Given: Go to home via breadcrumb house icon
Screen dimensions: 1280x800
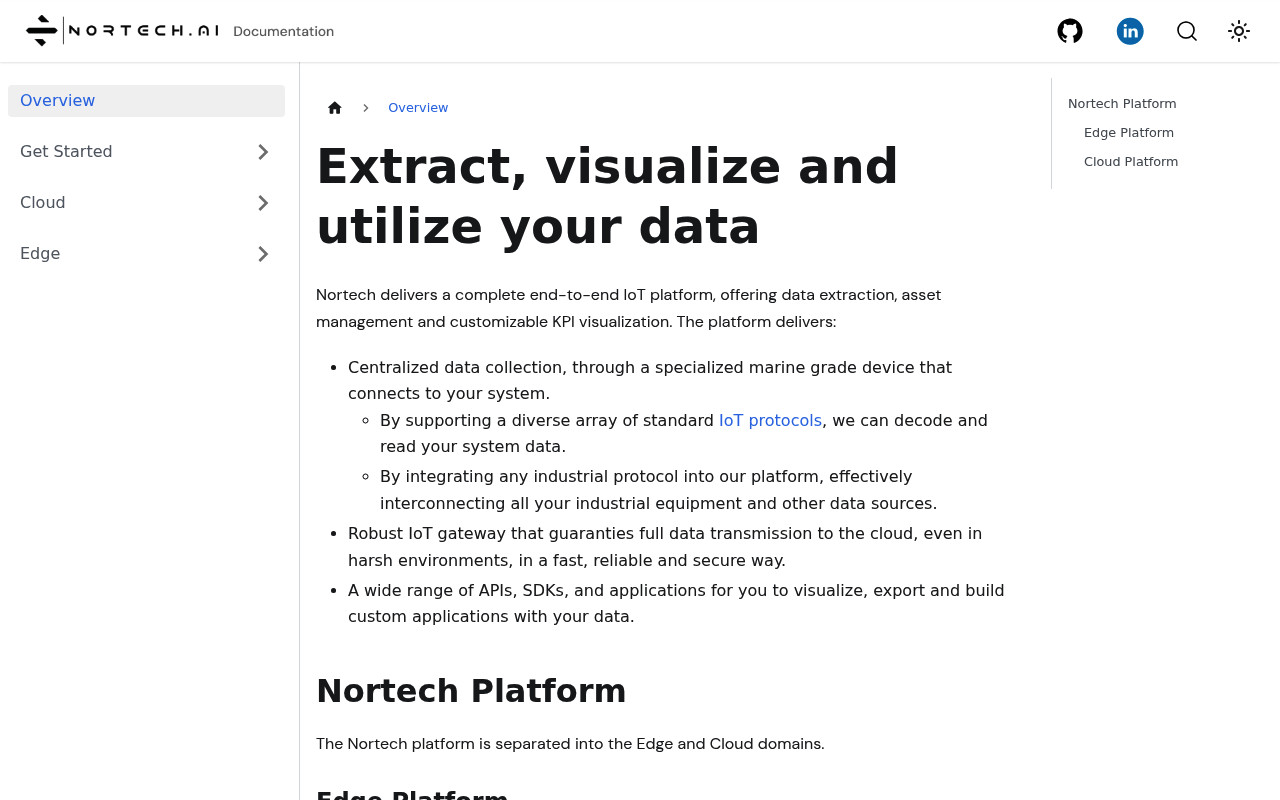Looking at the screenshot, I should (x=335, y=108).
